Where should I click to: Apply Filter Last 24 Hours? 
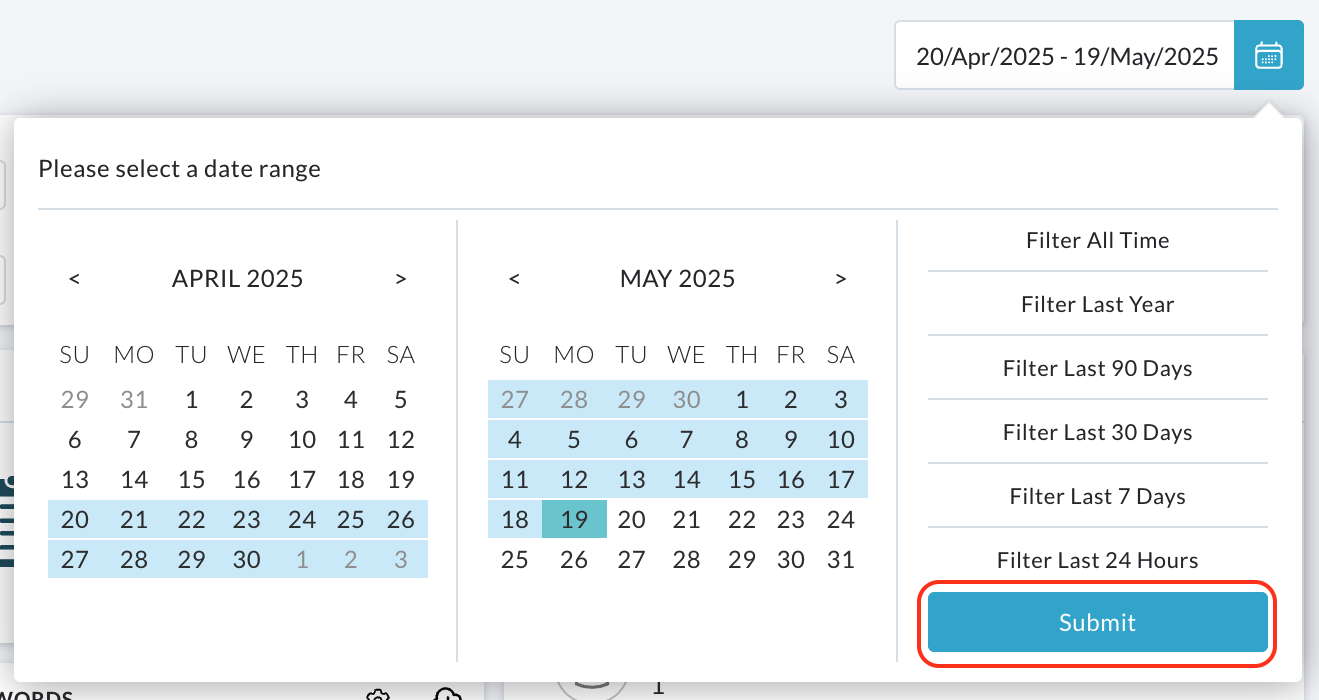1097,560
